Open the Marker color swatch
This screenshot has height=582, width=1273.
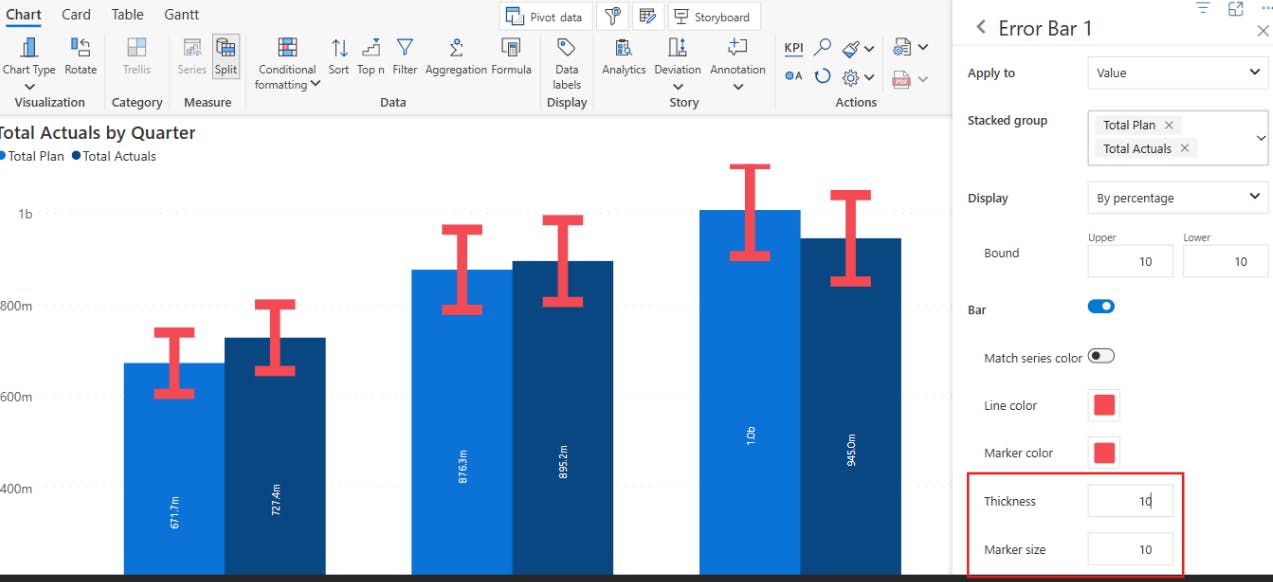tap(1104, 453)
